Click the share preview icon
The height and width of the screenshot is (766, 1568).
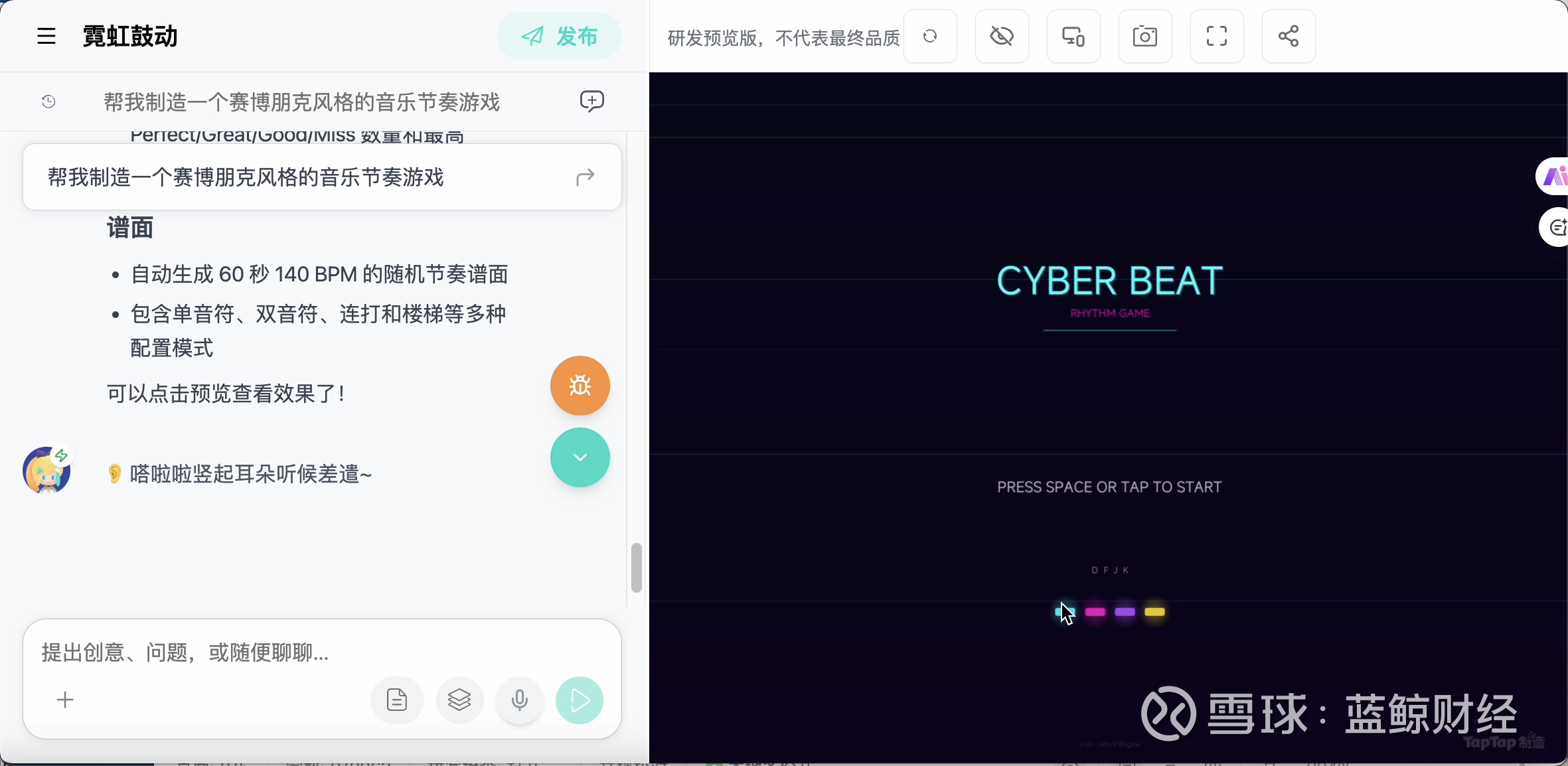[1289, 36]
